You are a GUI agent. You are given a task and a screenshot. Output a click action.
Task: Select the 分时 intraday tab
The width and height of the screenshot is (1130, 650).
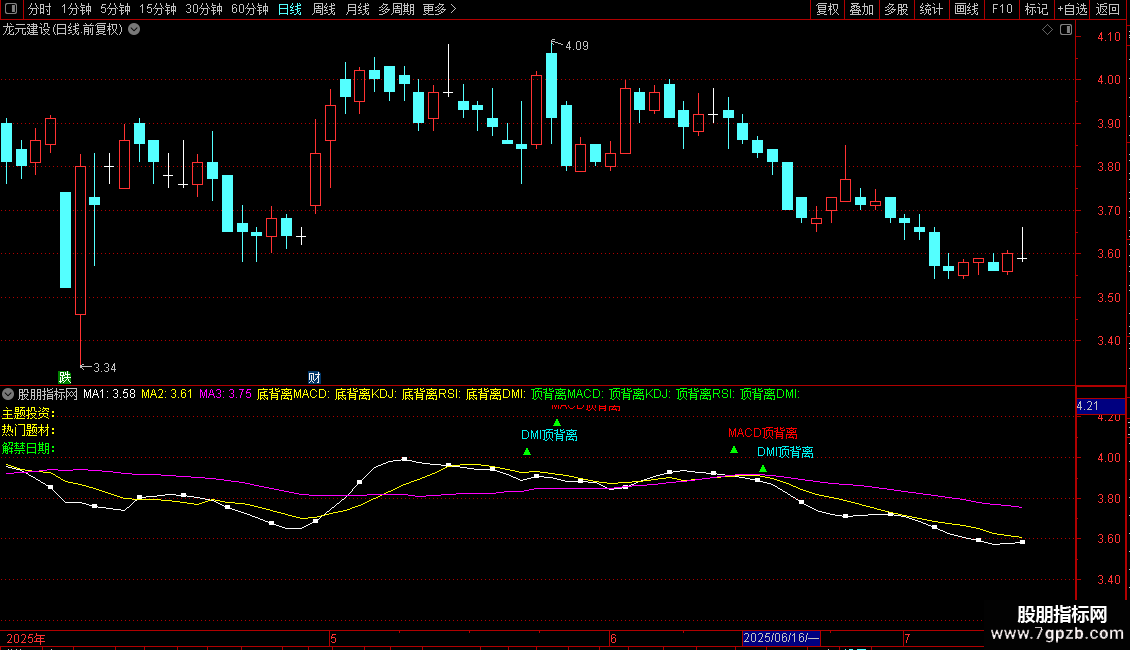click(x=40, y=9)
